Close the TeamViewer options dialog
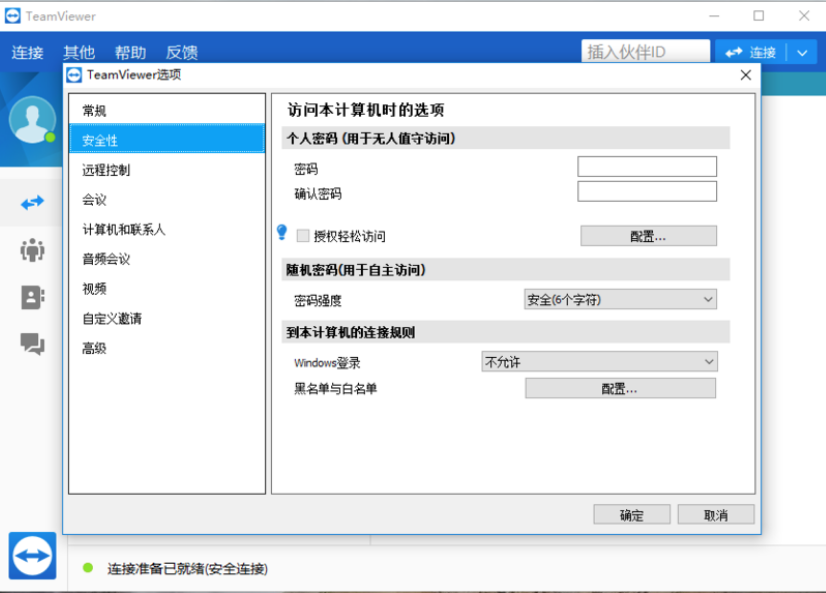Screen dimensions: 826x593 [x=745, y=75]
